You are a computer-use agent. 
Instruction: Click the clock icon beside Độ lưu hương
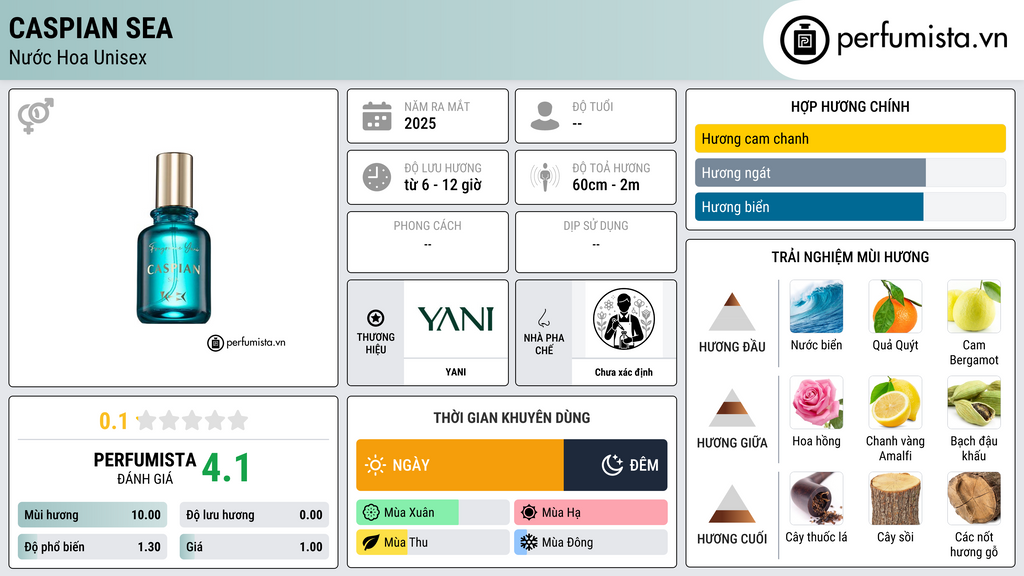click(x=377, y=177)
